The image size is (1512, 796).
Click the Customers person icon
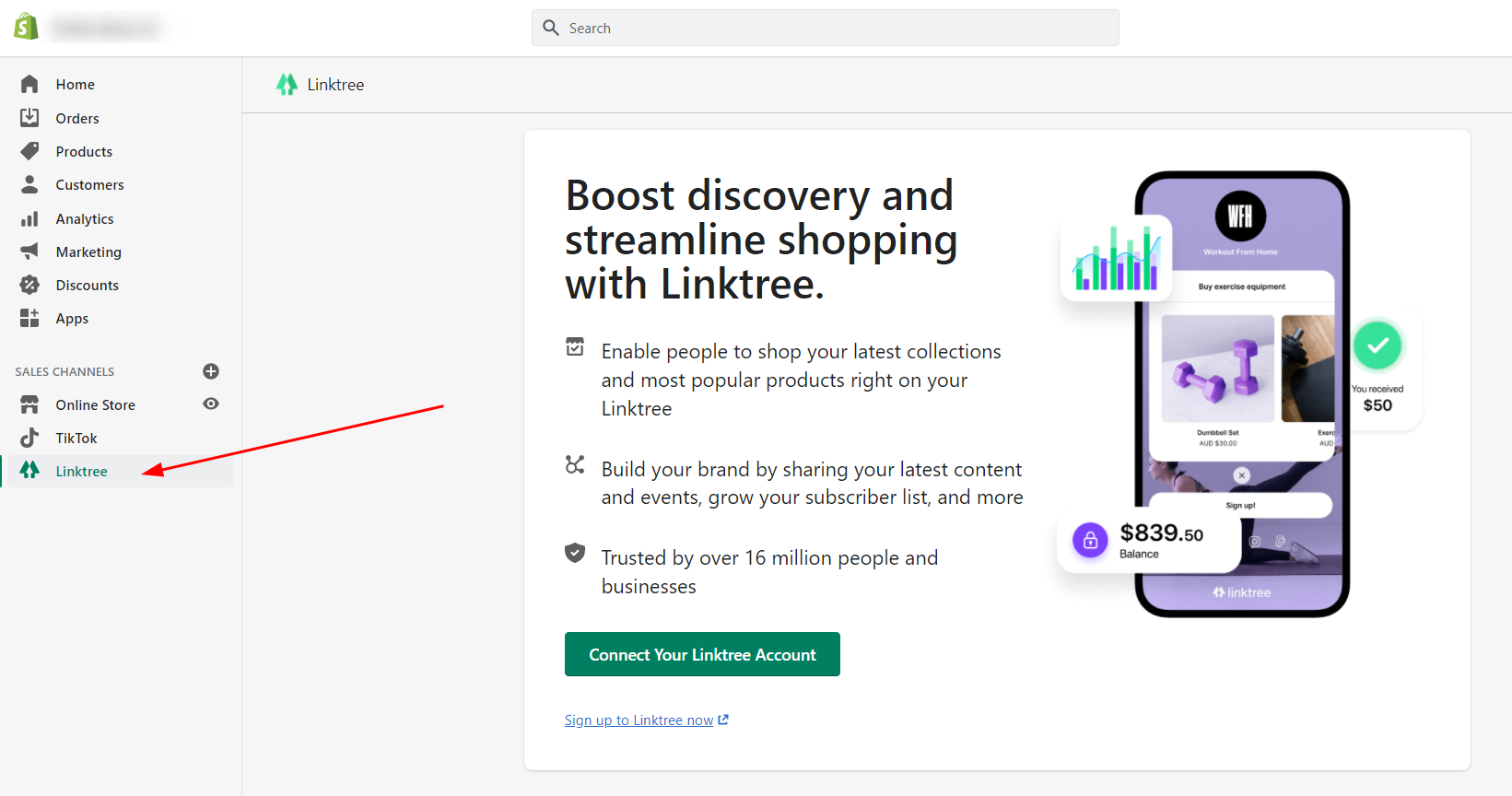pos(29,184)
